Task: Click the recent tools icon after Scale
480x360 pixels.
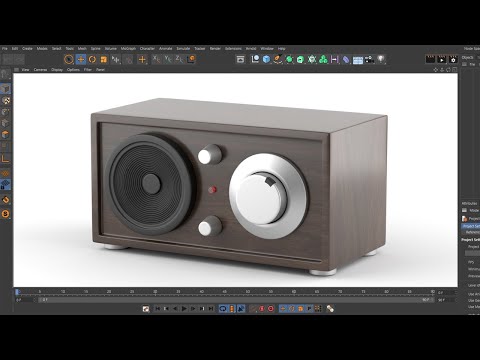Action: click(x=116, y=60)
